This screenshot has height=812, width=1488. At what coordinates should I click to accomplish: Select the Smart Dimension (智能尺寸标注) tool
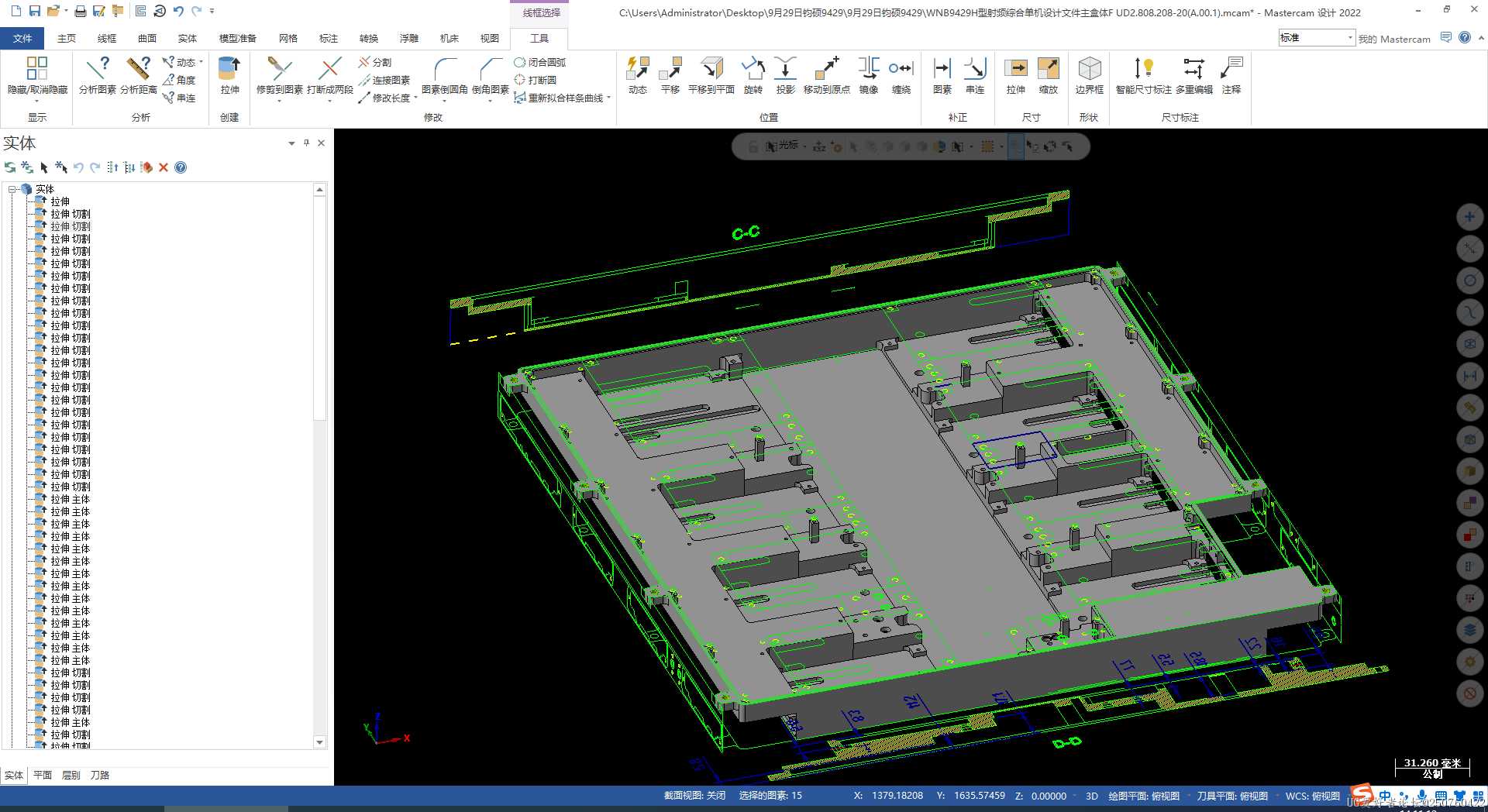tap(1144, 75)
